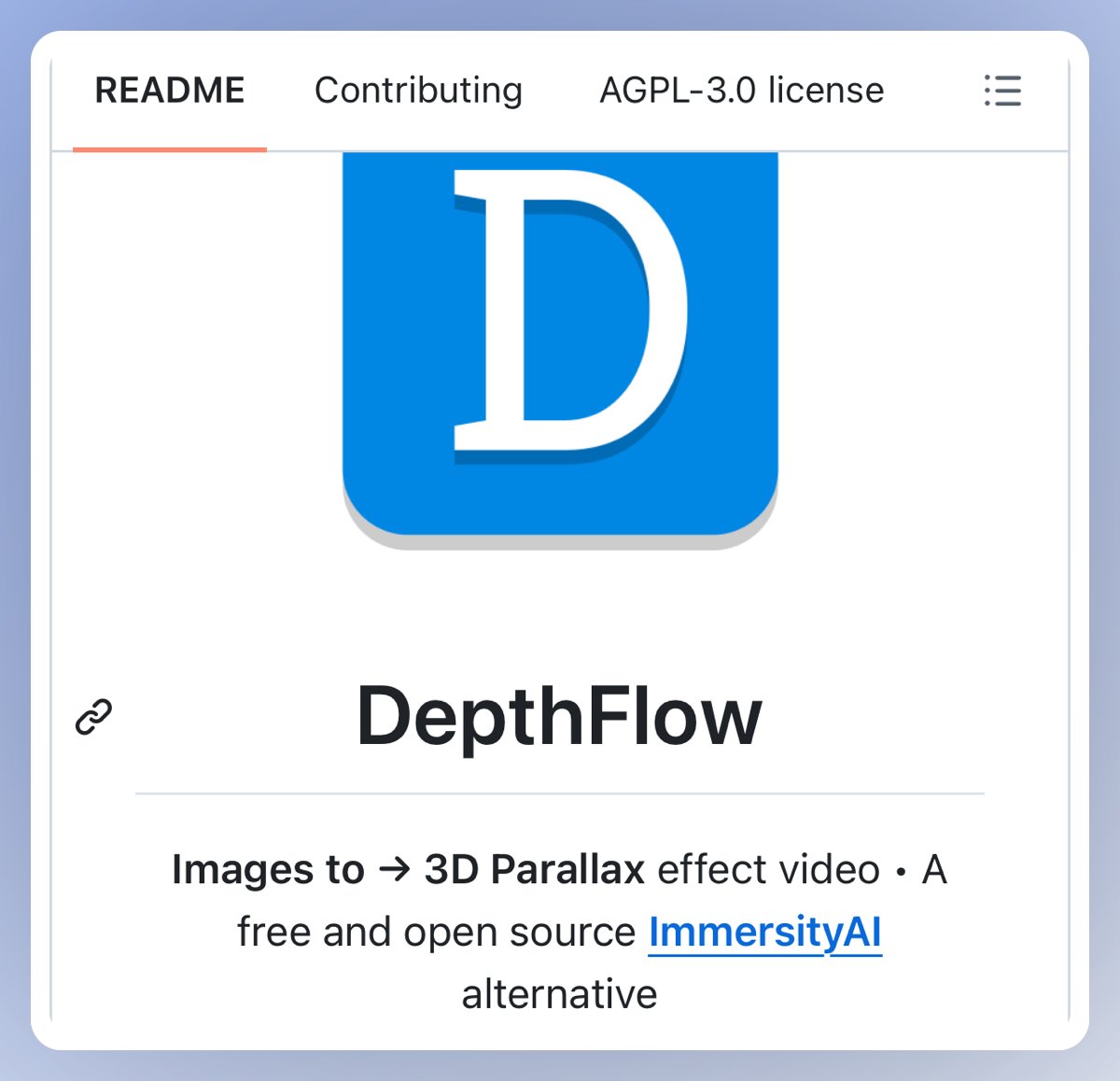Open the table of contents outline icon
This screenshot has width=1120, height=1081.
(1002, 91)
